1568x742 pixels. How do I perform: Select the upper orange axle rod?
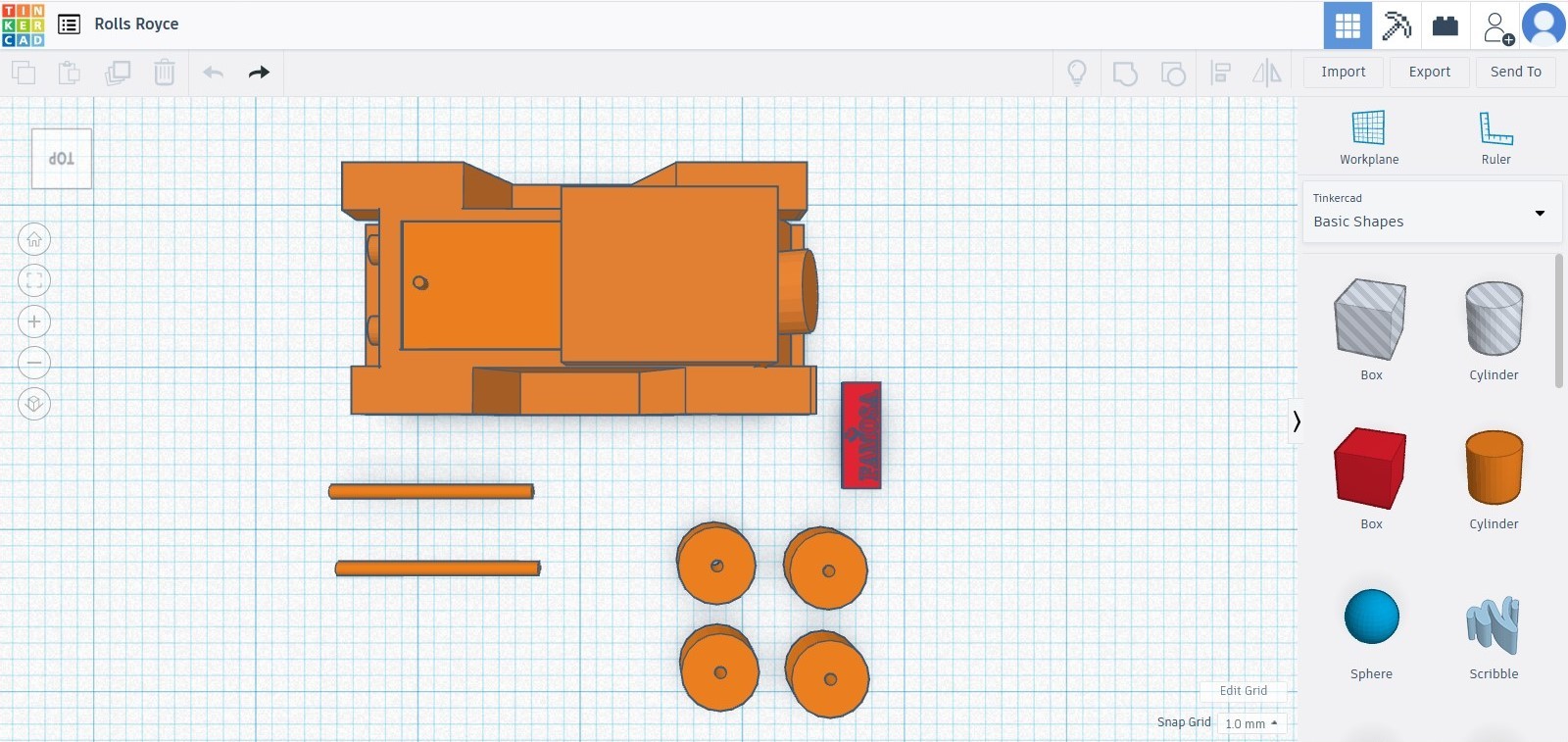[x=431, y=491]
